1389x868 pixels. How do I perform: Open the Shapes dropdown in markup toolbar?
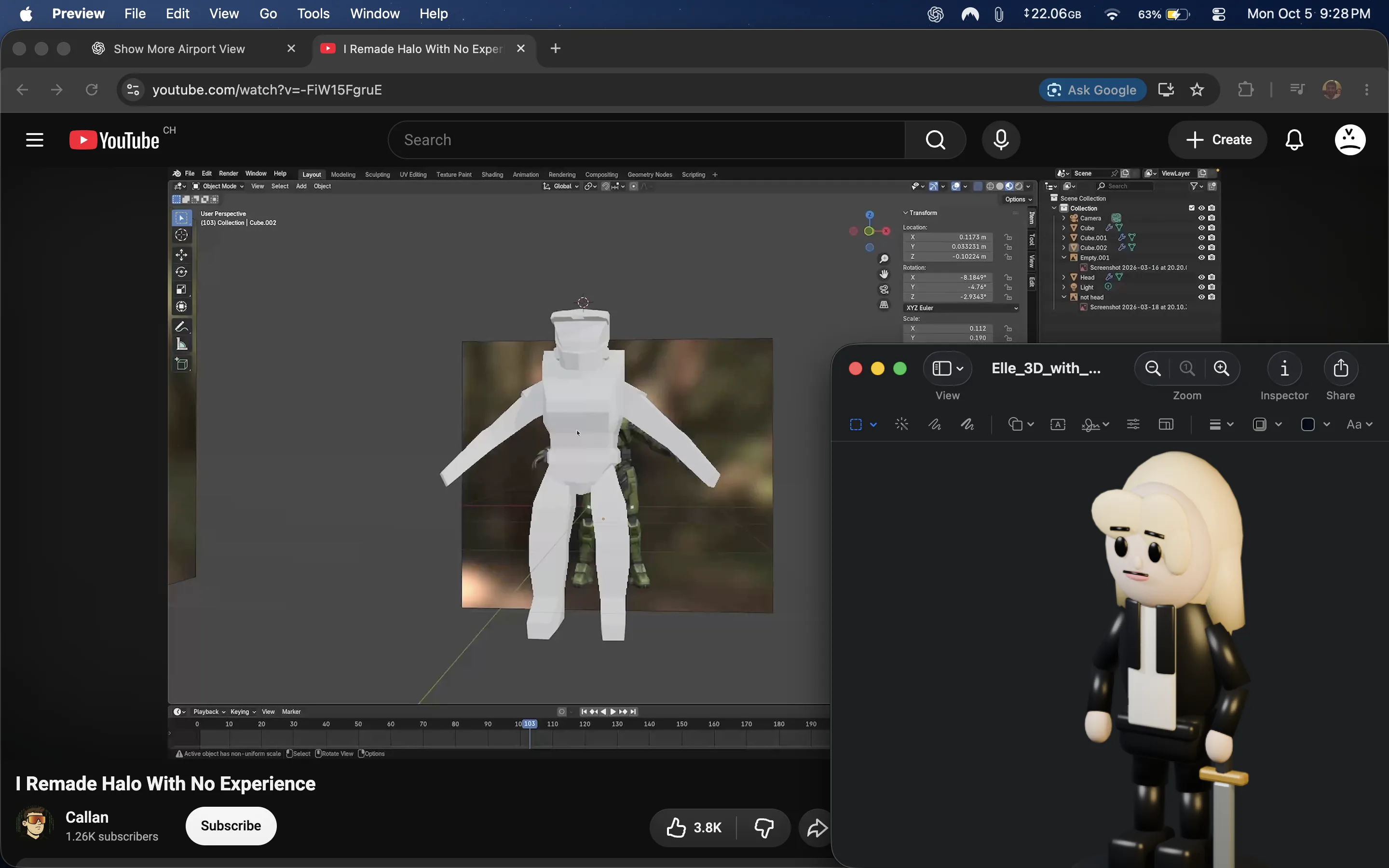1021,424
